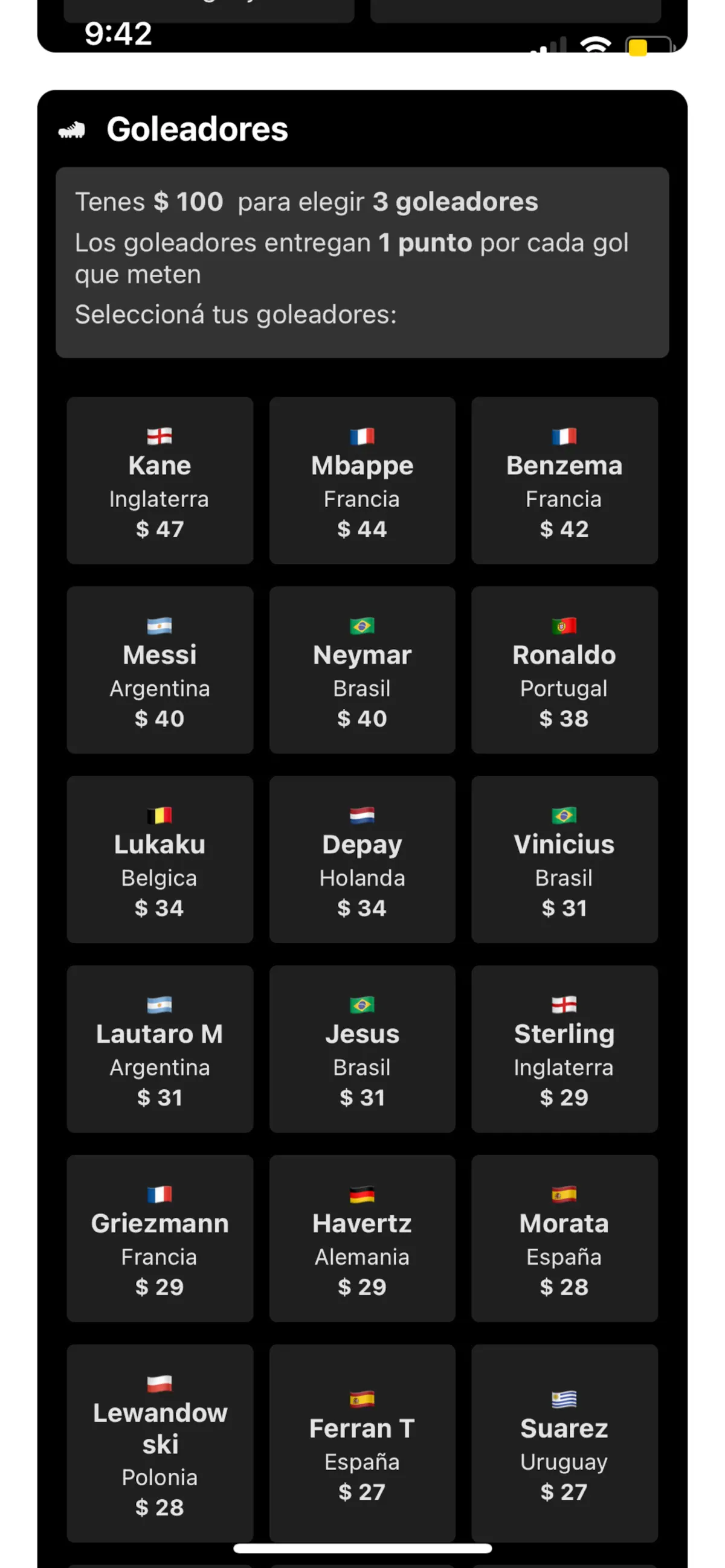Add Ronaldo from Portugal

click(564, 670)
